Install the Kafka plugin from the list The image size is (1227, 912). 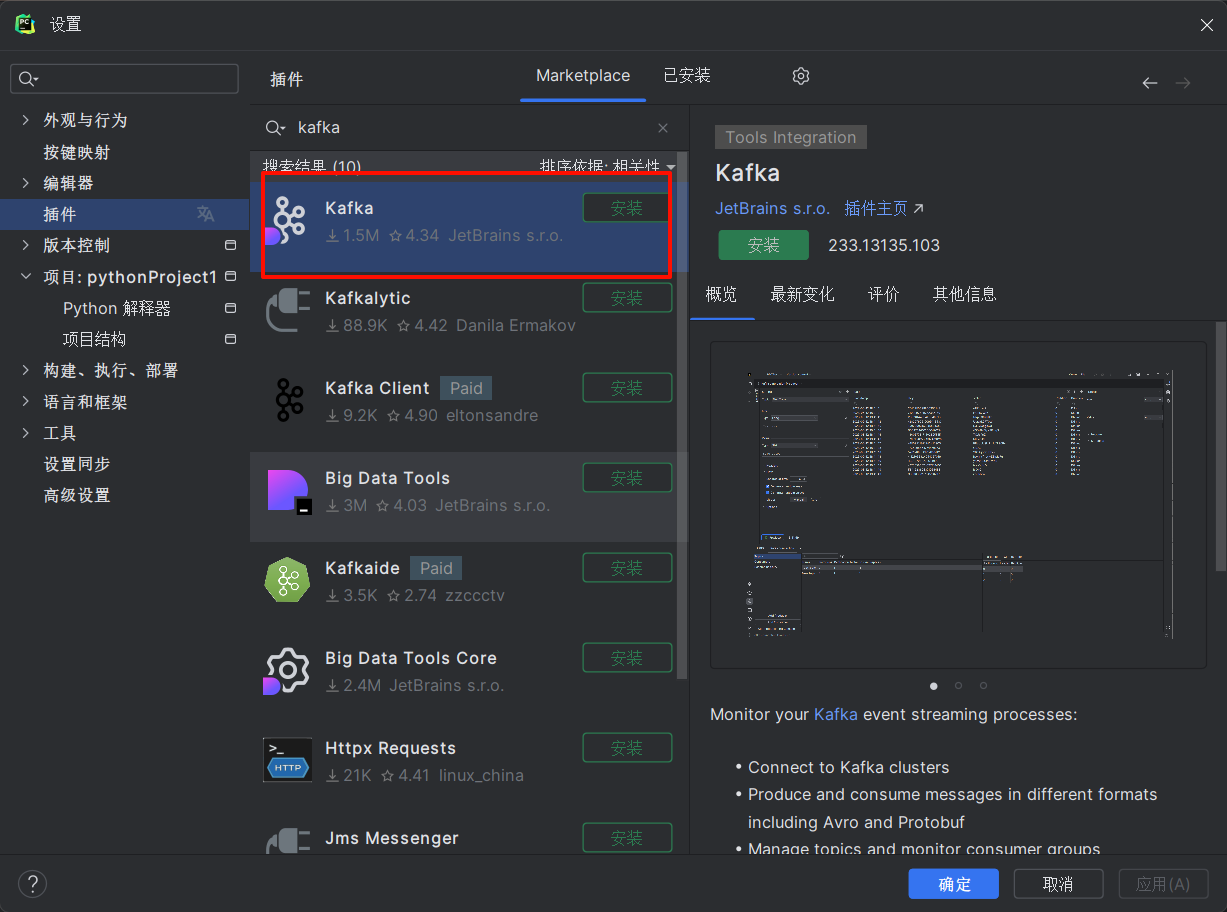coord(627,208)
